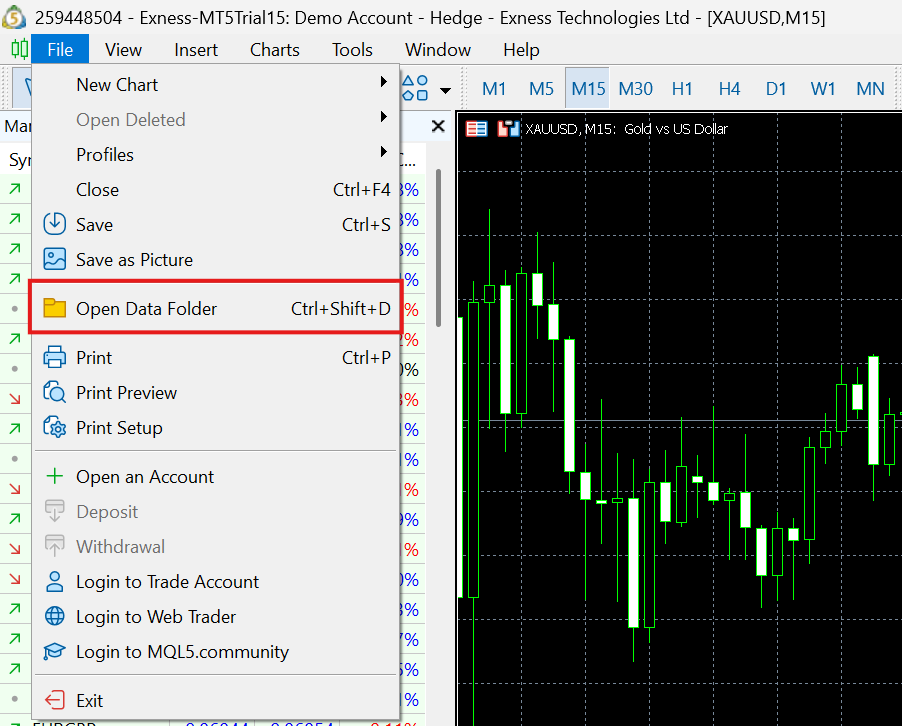Open the chart's one-click trading panel icon
The image size is (902, 726).
tap(477, 128)
